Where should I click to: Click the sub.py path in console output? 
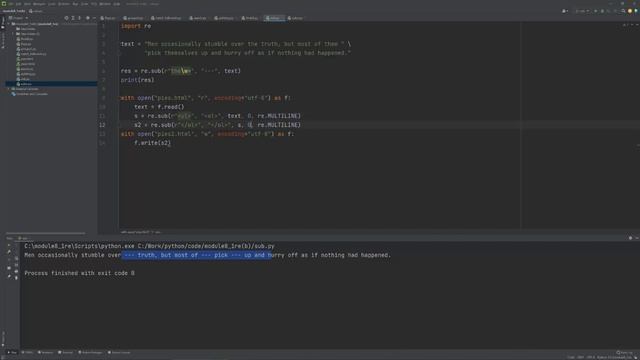206,246
